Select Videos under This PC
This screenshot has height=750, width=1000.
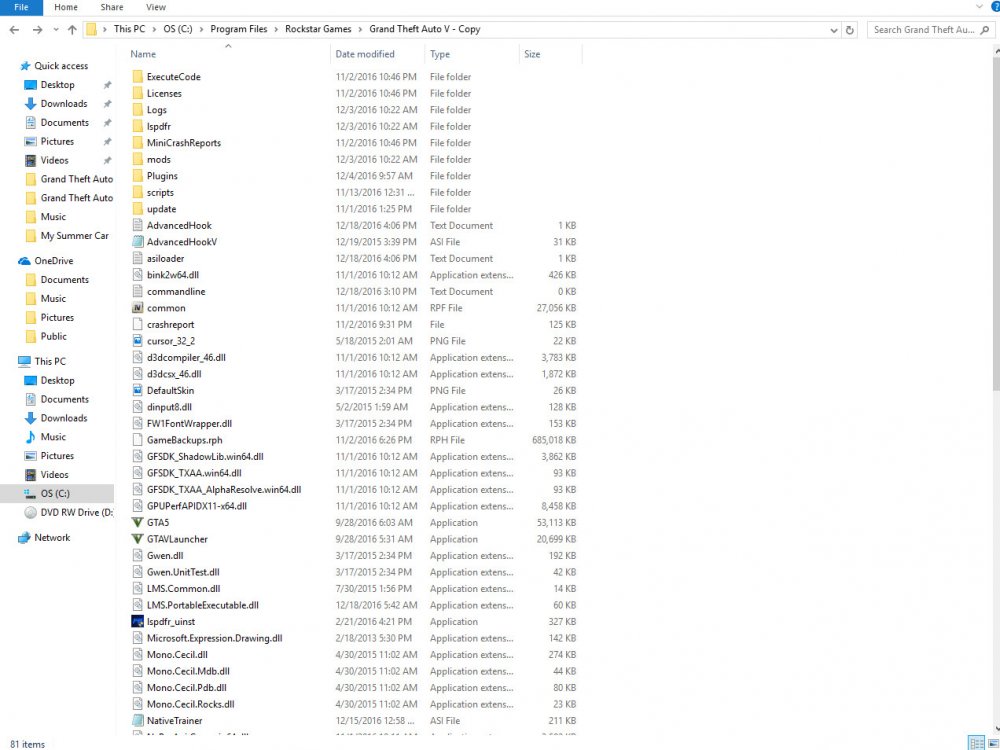click(54, 474)
